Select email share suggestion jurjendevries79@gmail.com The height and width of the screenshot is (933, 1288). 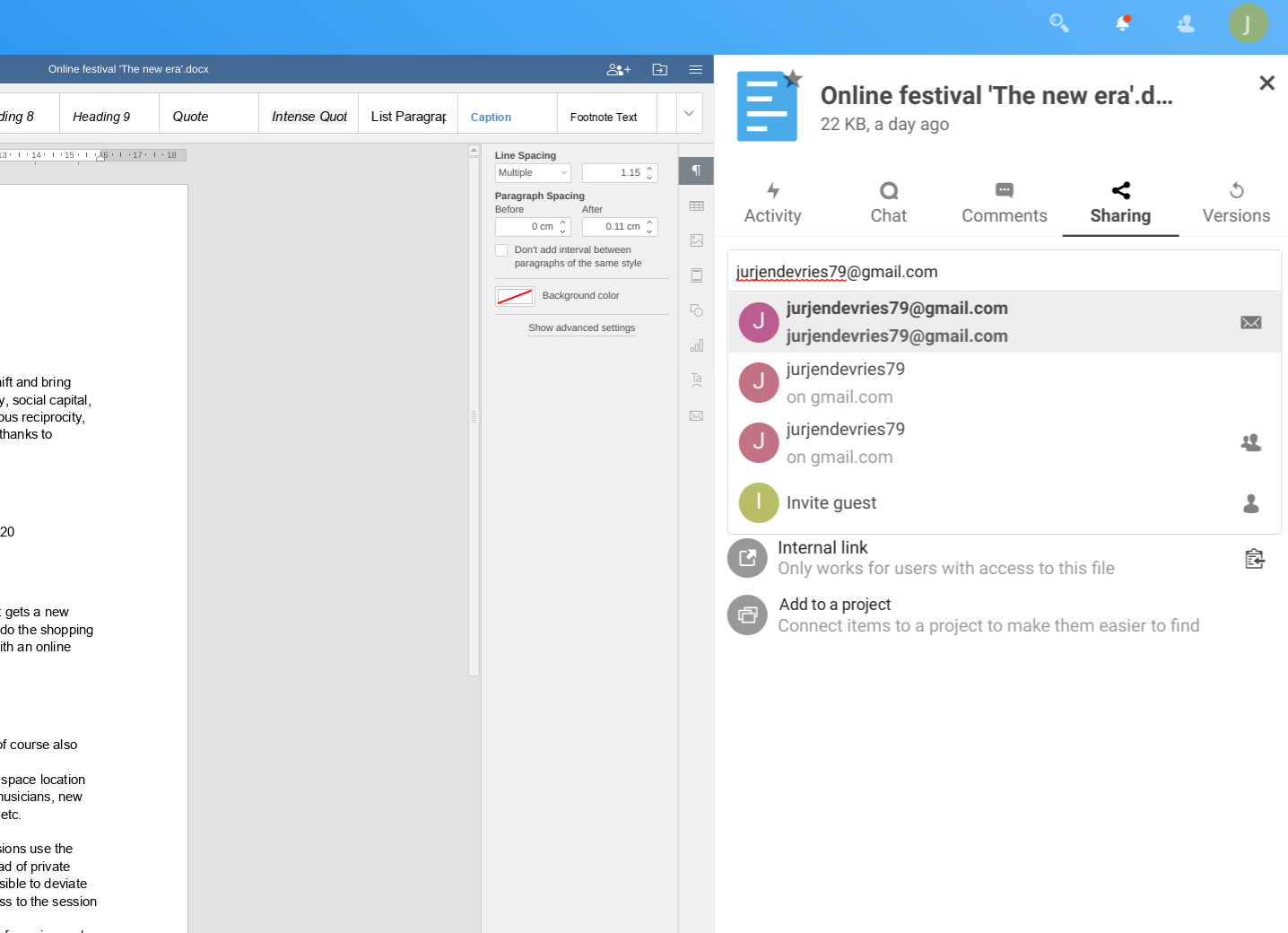pyautogui.click(x=1005, y=322)
